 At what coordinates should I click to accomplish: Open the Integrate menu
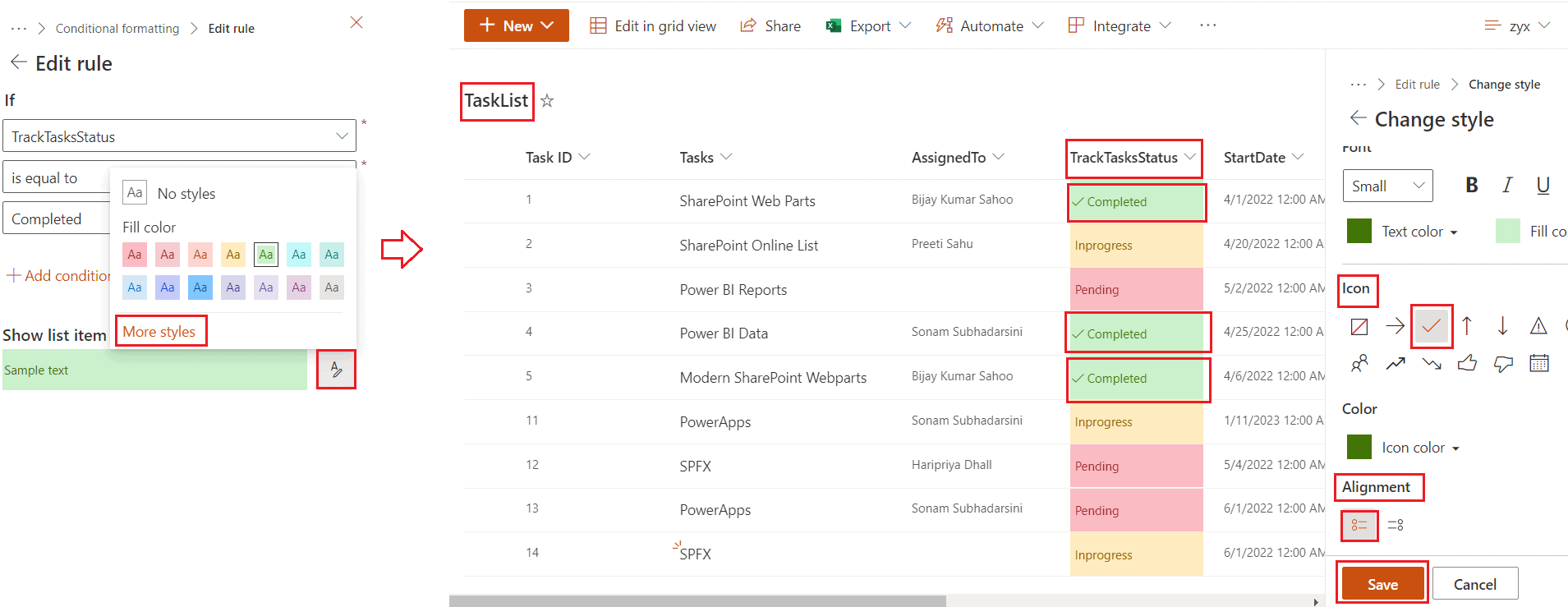(x=1120, y=26)
